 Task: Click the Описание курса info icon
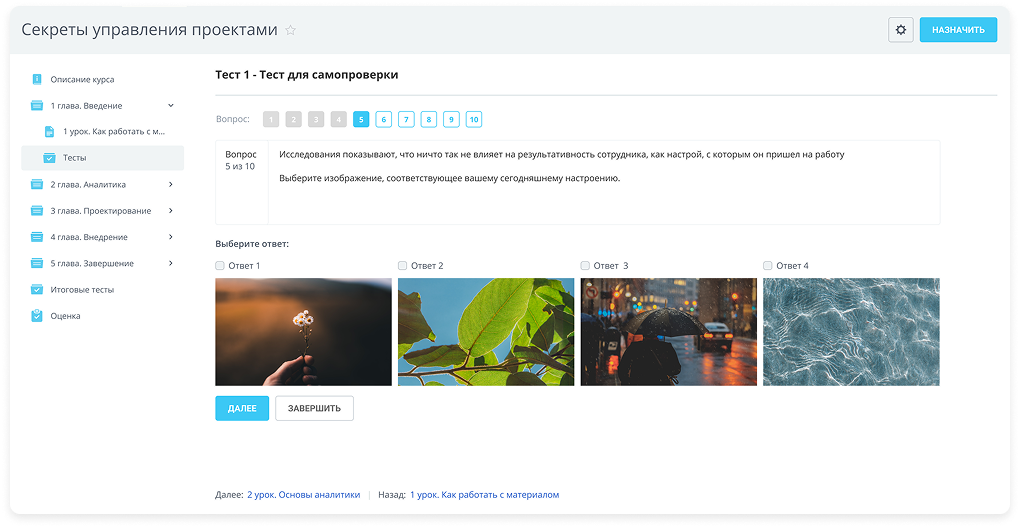pos(37,79)
